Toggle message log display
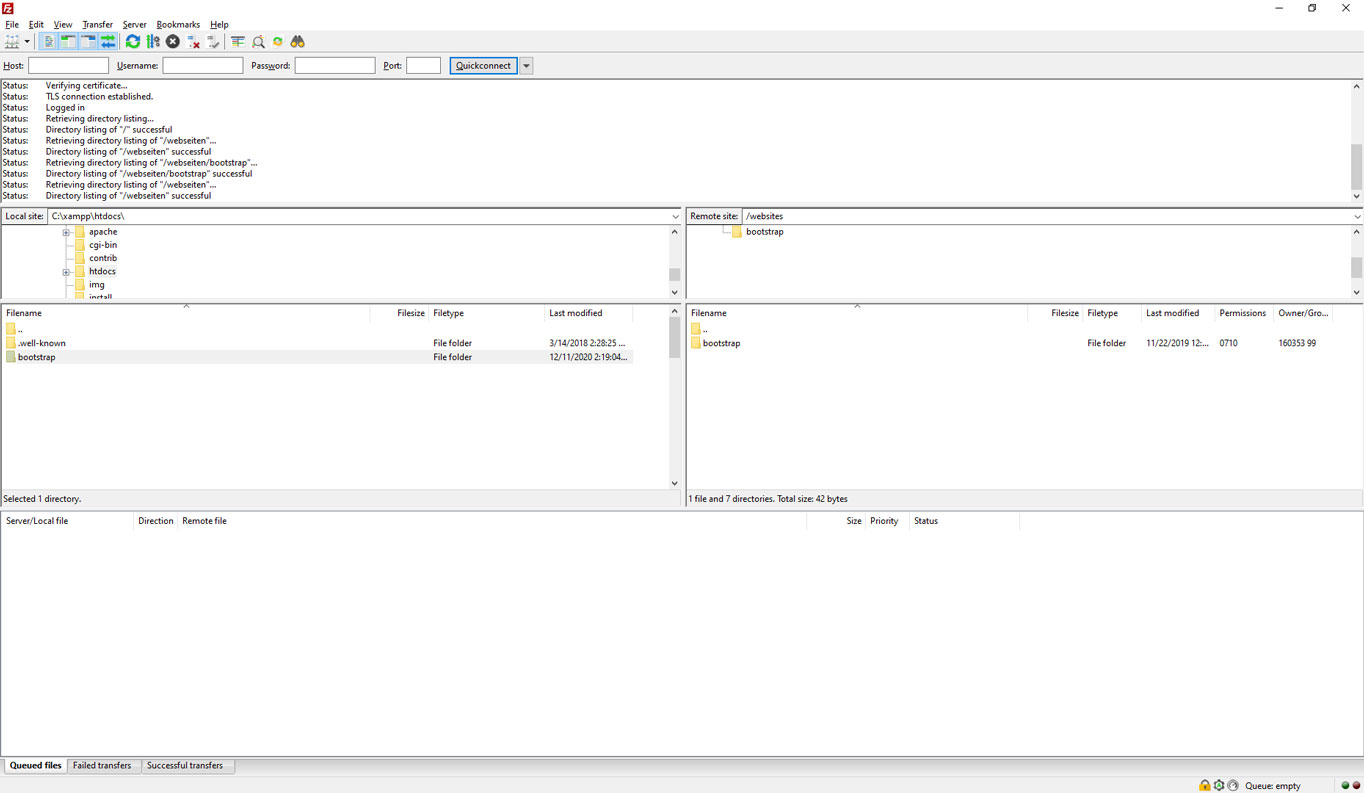Image resolution: width=1364 pixels, height=793 pixels. tap(48, 42)
